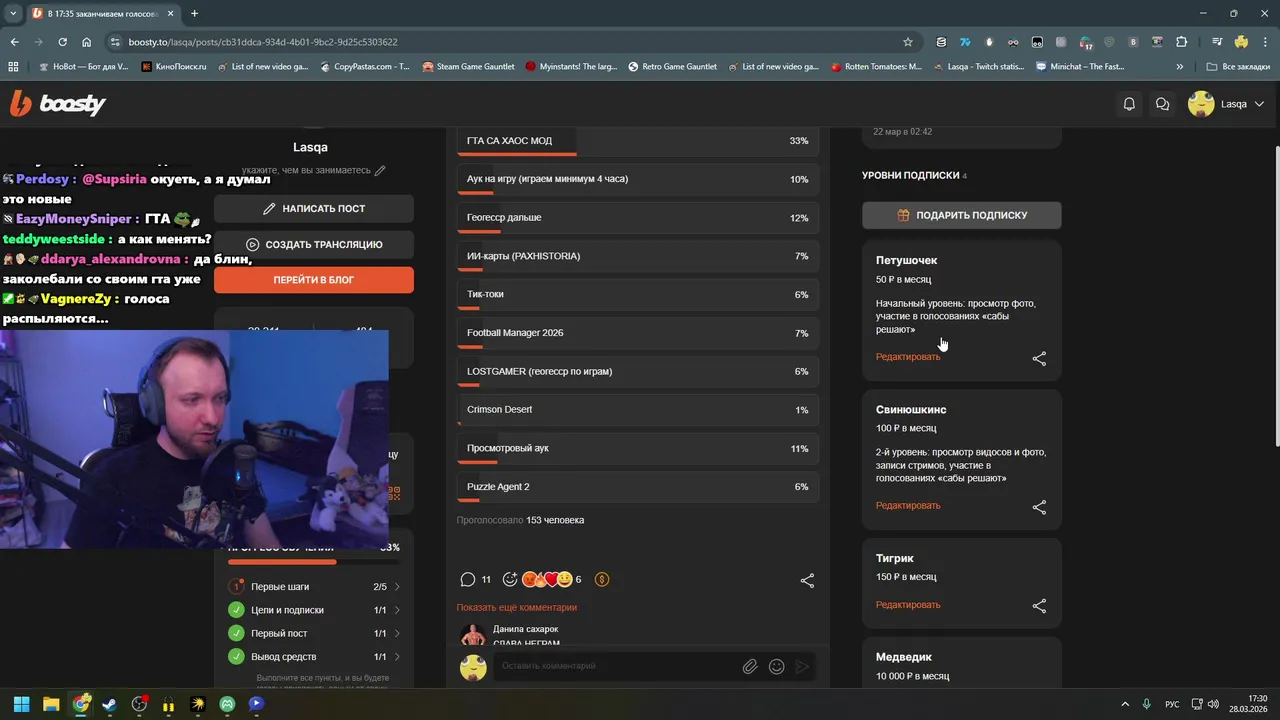Open Steam from the taskbar
1280x720 pixels.
pos(109,704)
